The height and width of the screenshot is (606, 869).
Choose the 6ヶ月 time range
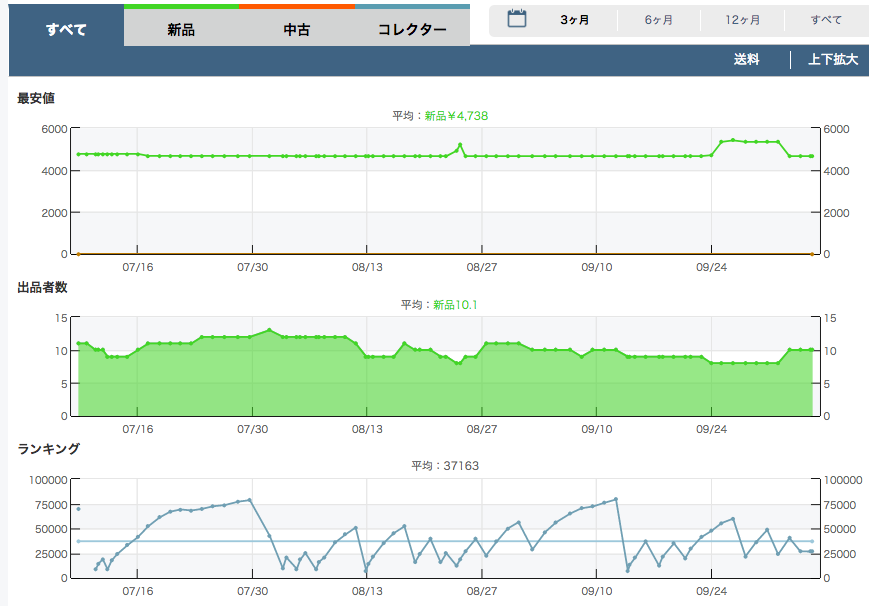(x=658, y=20)
